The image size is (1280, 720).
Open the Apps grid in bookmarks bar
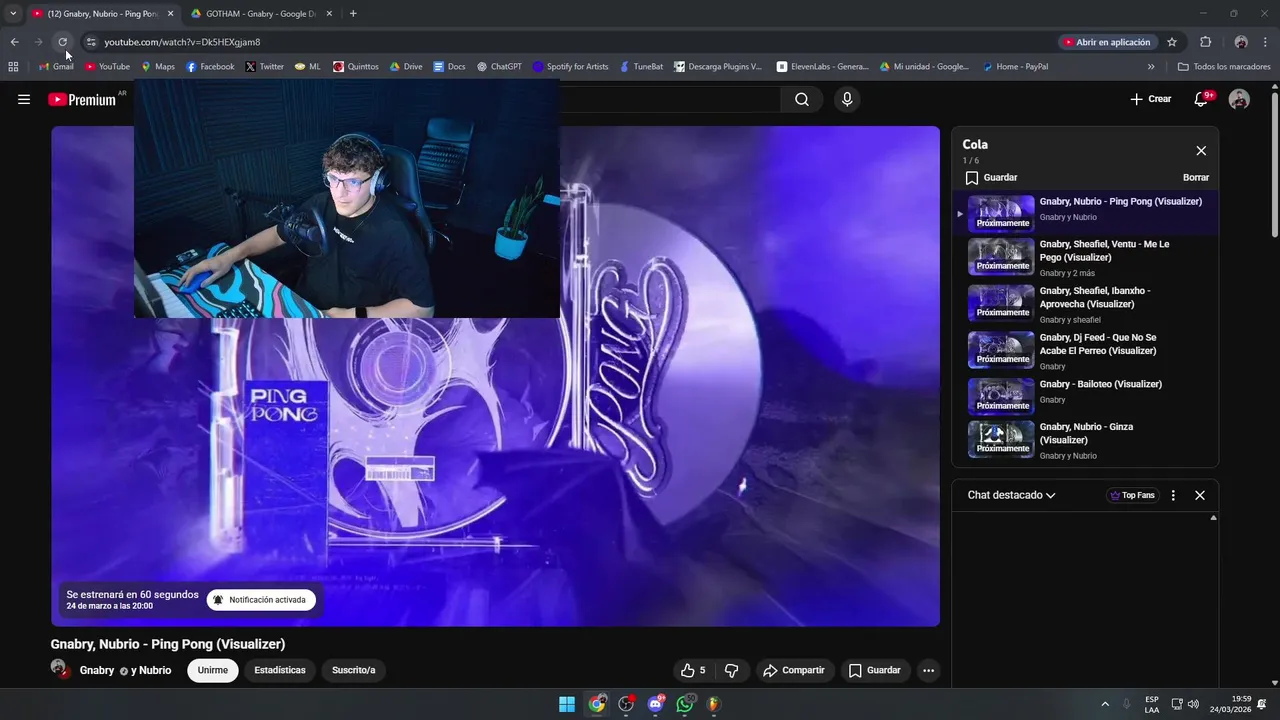13,67
